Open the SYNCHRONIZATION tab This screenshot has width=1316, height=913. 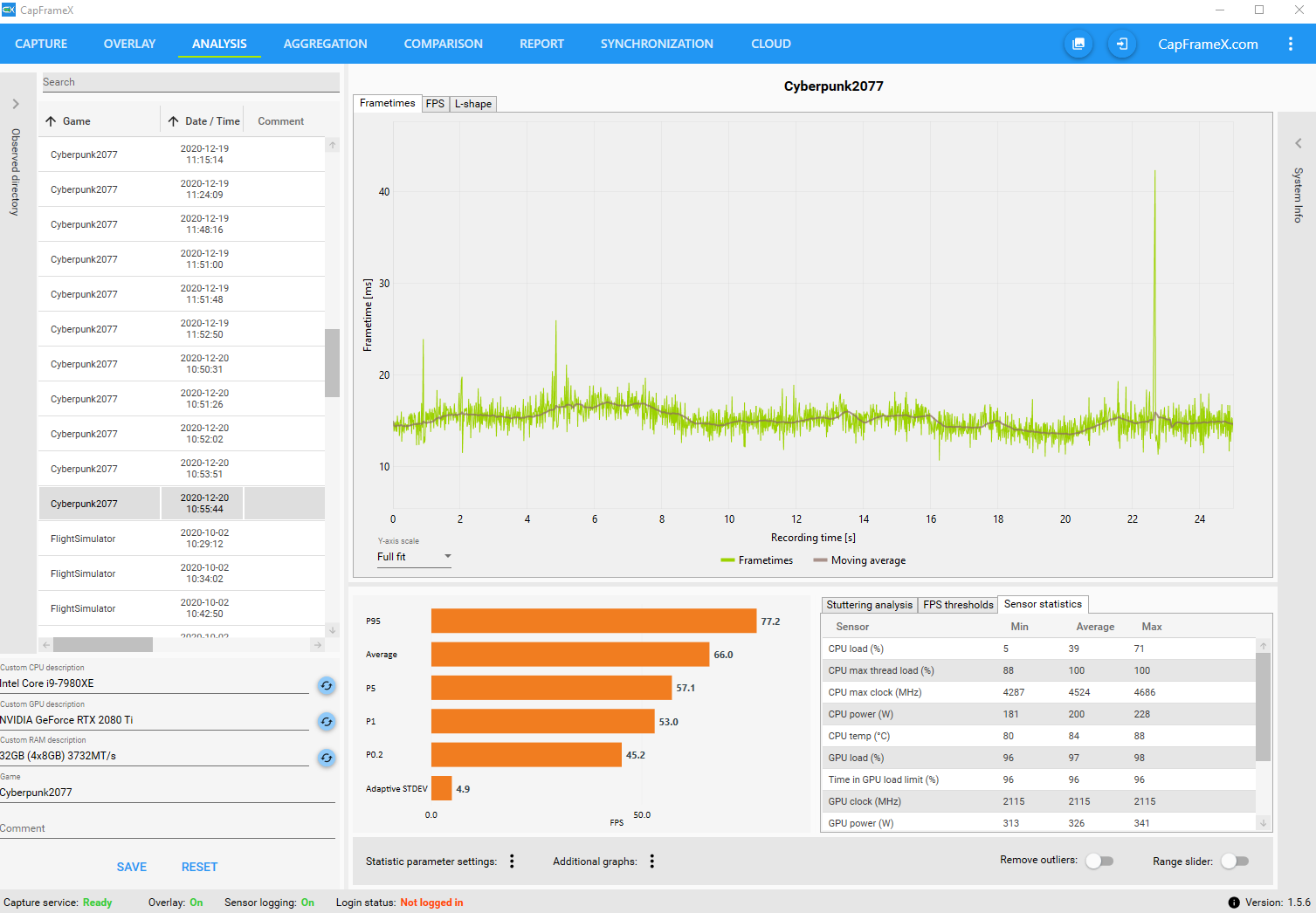657,44
